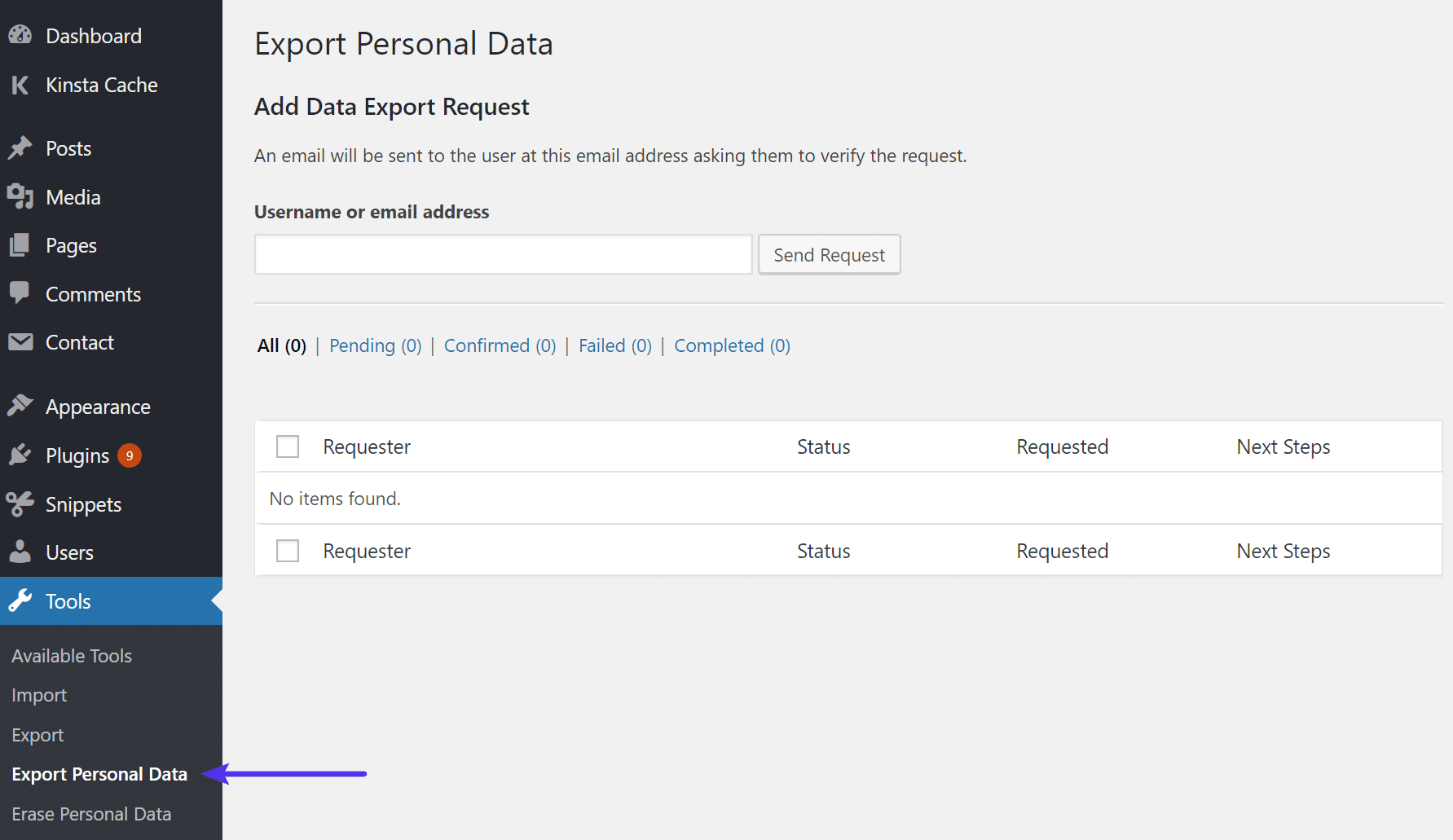This screenshot has width=1453, height=840.
Task: View Completed export requests
Action: (x=730, y=345)
